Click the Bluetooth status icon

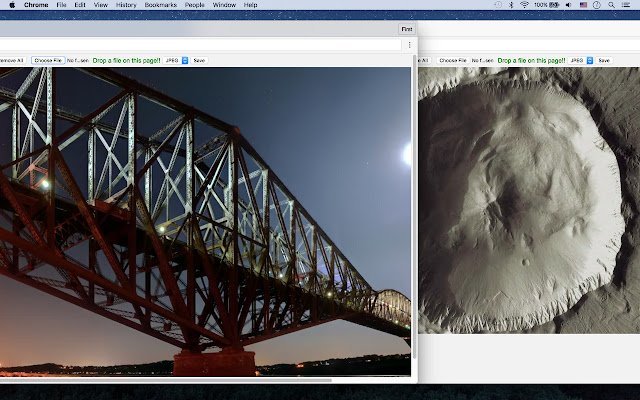(511, 5)
